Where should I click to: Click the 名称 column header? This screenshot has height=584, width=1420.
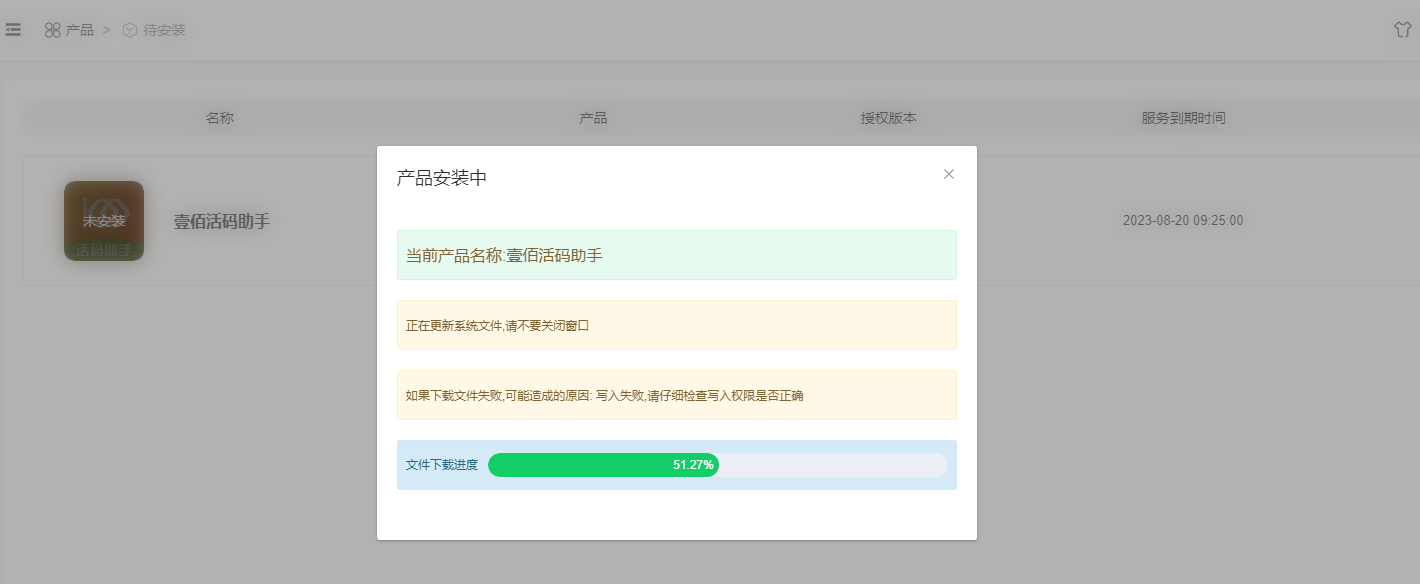click(220, 118)
